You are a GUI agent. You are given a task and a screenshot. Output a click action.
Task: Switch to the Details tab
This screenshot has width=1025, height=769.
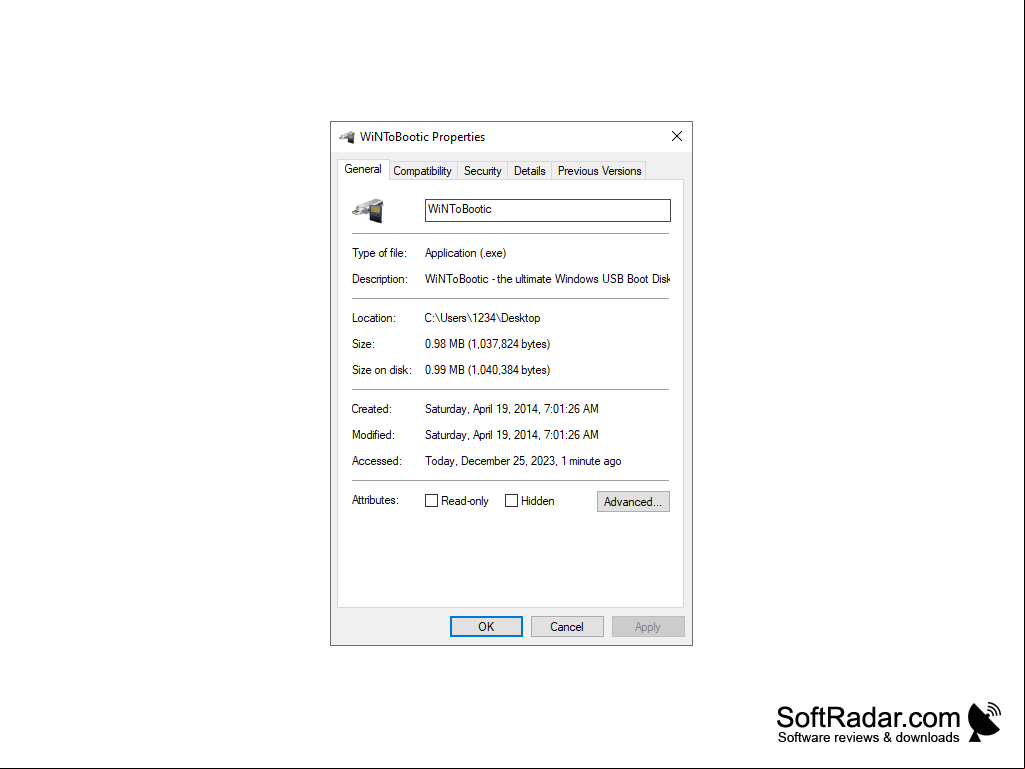point(529,171)
